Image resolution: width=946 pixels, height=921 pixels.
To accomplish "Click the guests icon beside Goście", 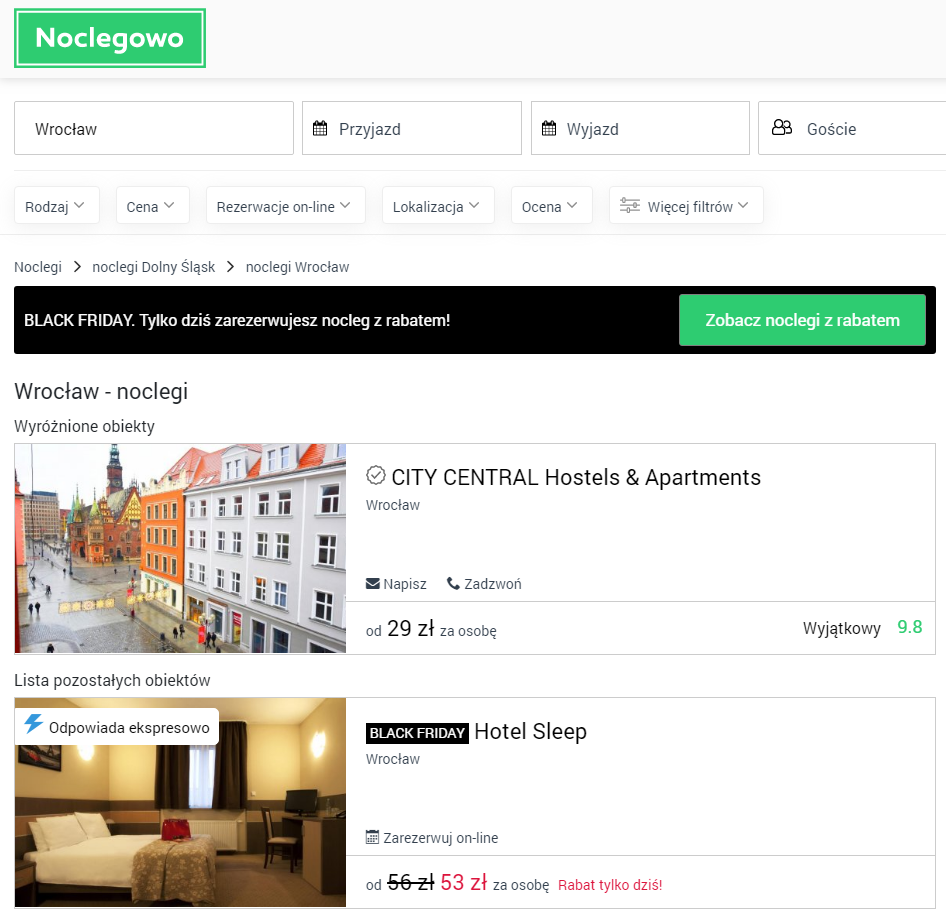I will coord(782,127).
